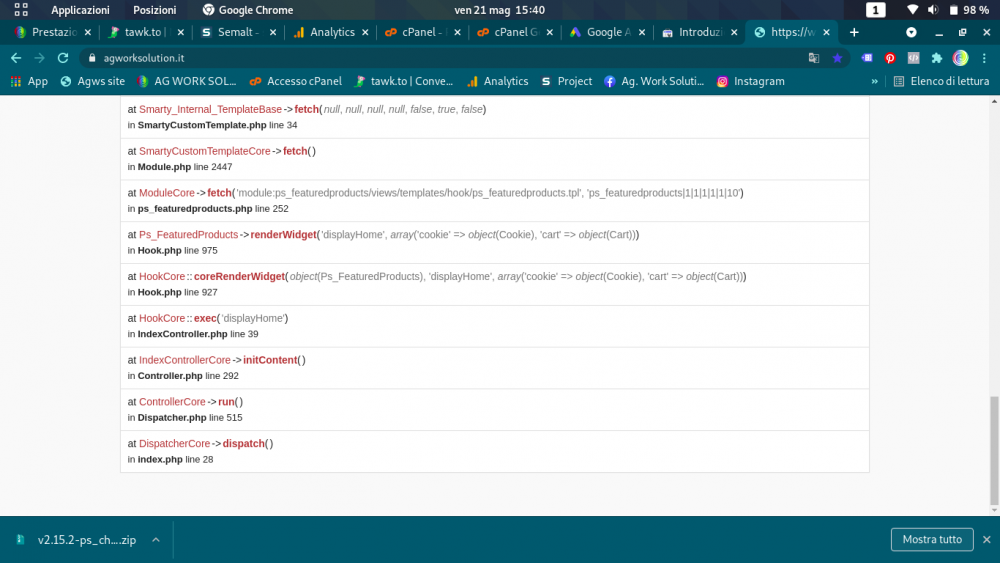Click the volume speaker icon
This screenshot has height=563, width=1000.
933,10
